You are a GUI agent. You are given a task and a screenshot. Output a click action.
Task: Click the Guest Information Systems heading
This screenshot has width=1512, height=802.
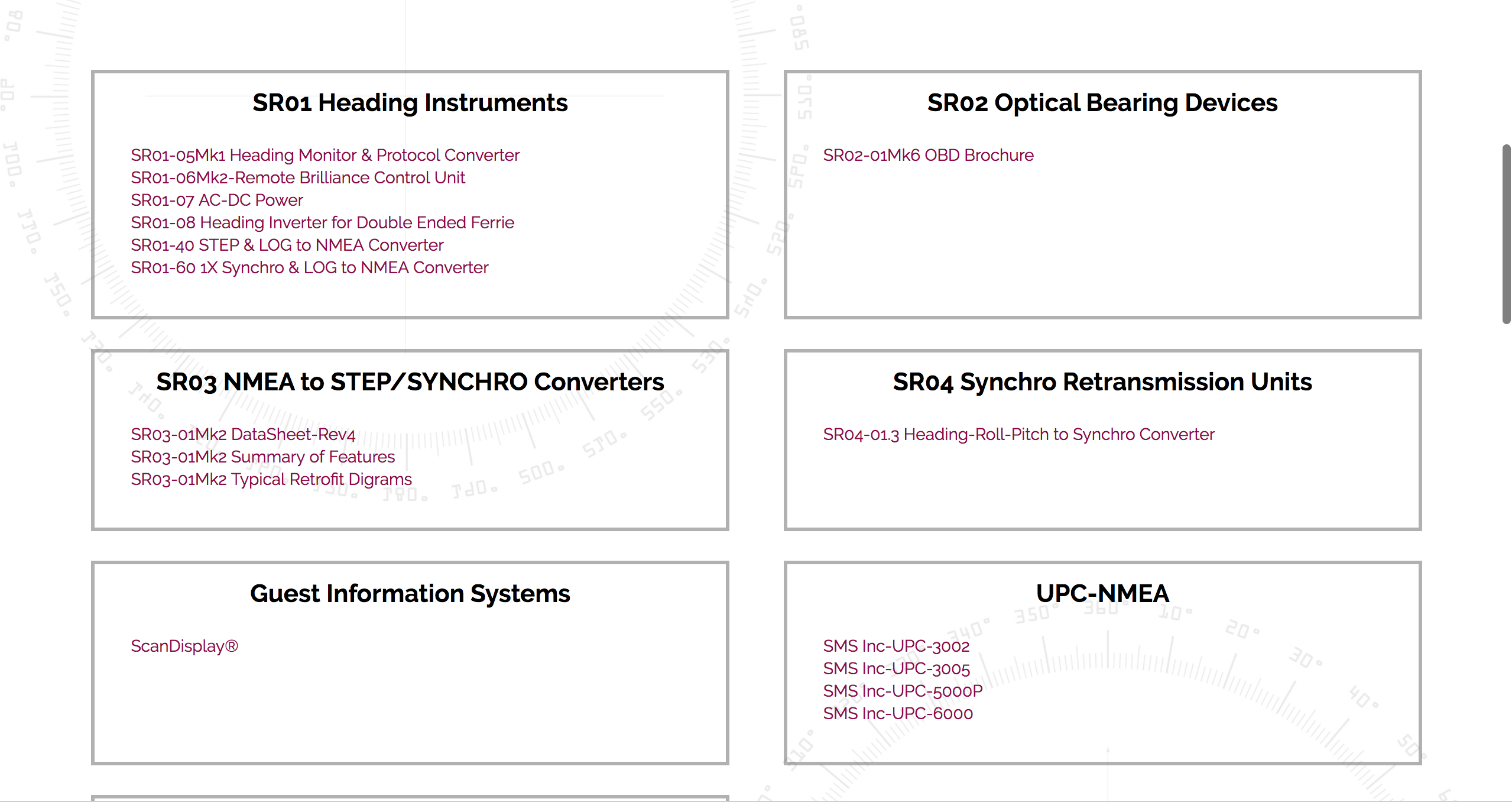410,594
